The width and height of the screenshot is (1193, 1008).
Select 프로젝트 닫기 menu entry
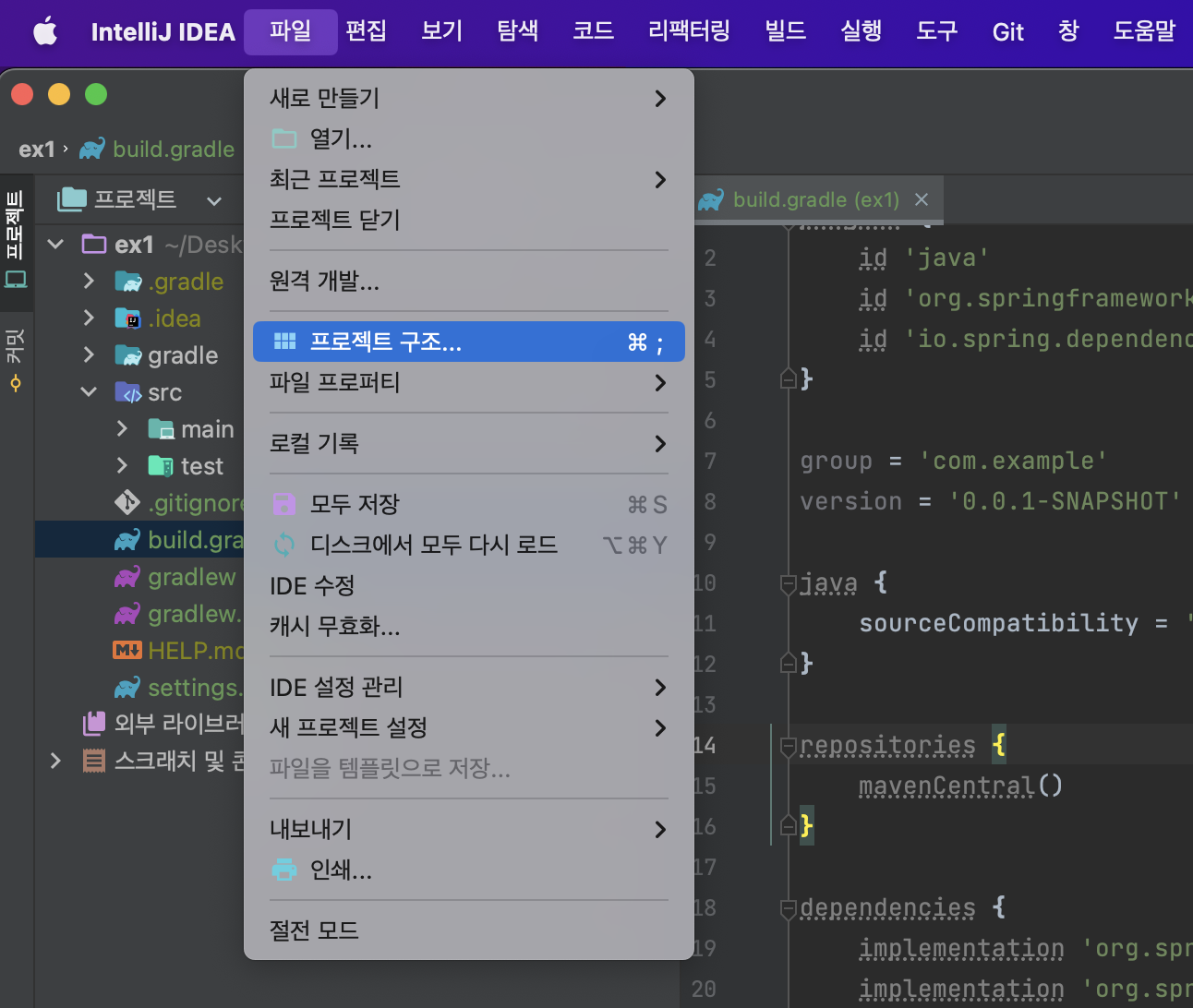point(469,220)
